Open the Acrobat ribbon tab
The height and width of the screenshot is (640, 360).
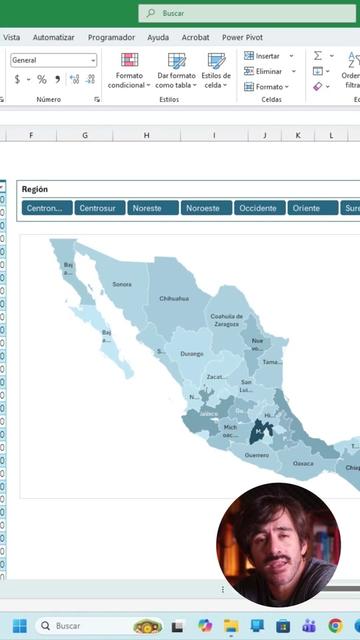click(x=196, y=37)
